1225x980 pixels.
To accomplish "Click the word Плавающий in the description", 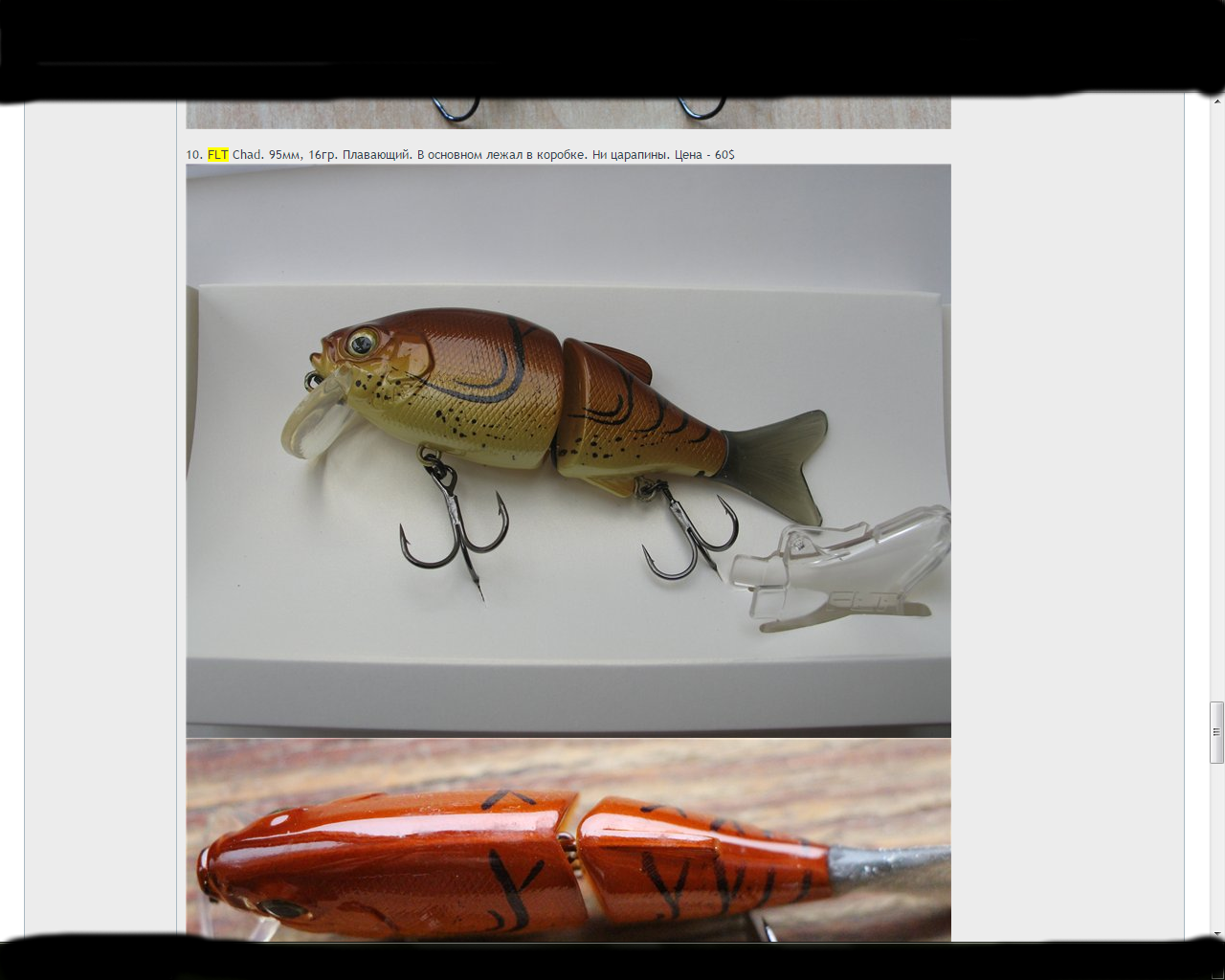I will 376,155.
